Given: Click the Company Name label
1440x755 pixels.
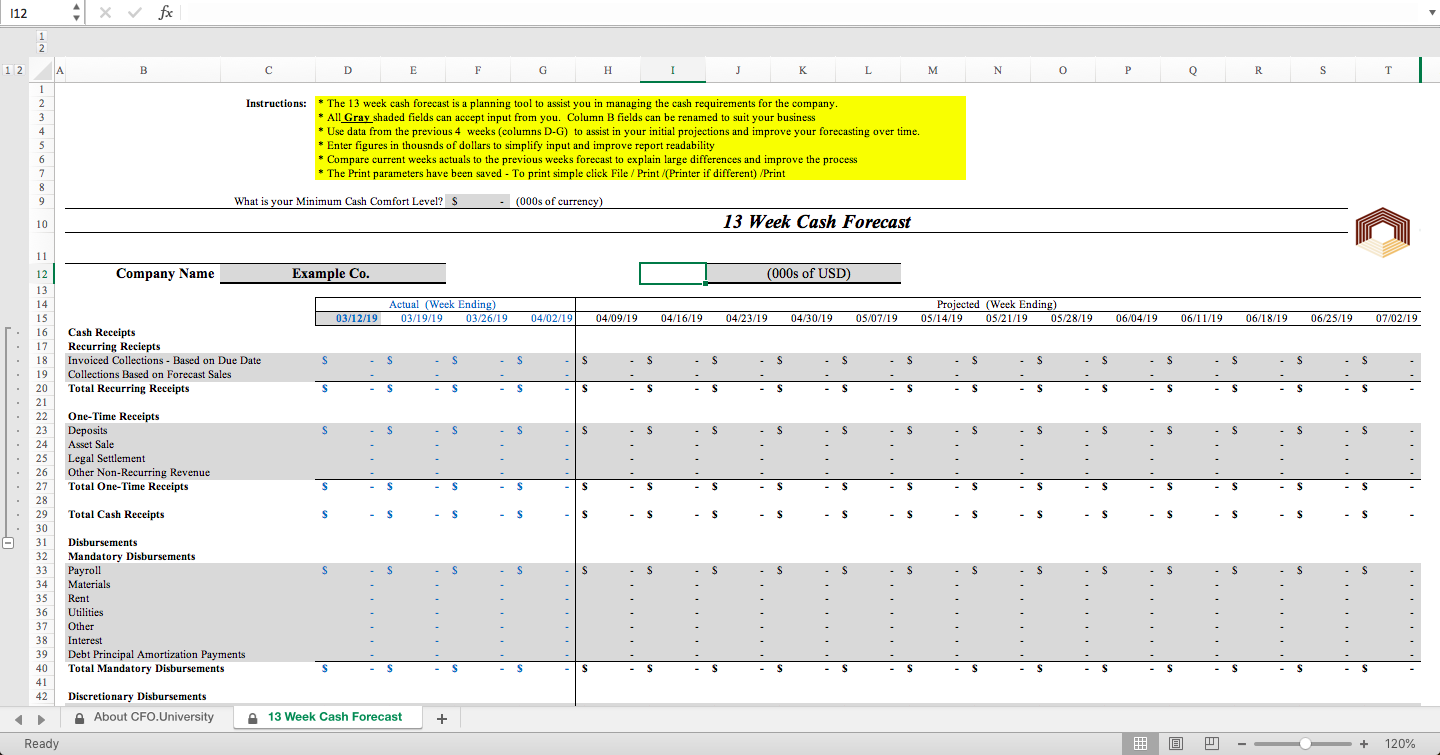Looking at the screenshot, I should tap(165, 273).
